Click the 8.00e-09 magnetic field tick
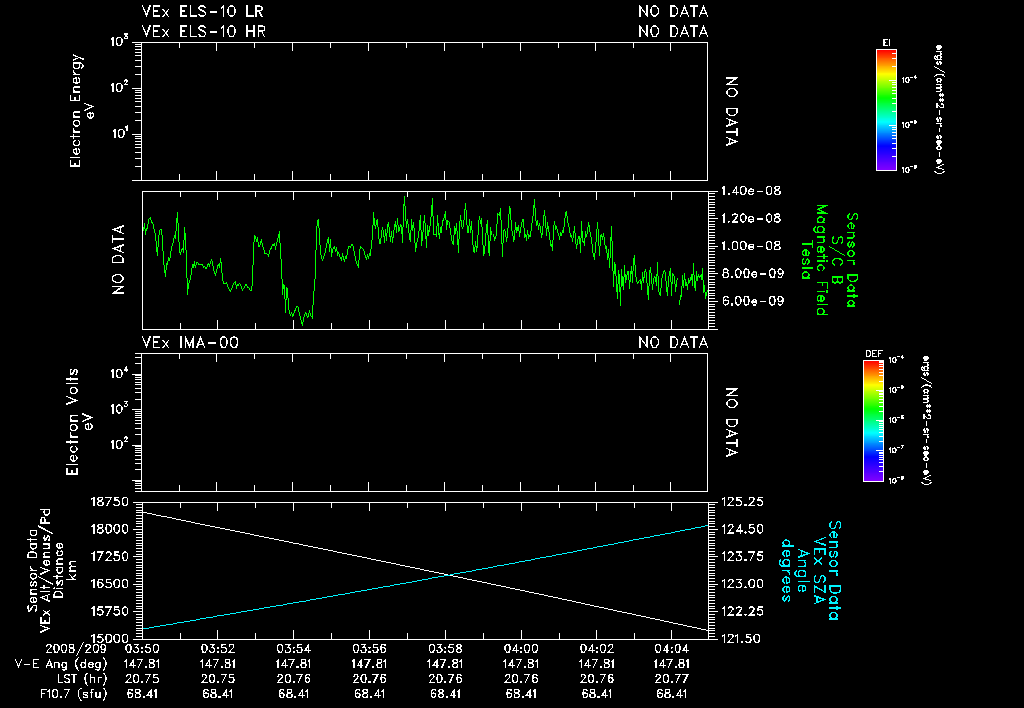The width and height of the screenshot is (1024, 708). tap(751, 273)
